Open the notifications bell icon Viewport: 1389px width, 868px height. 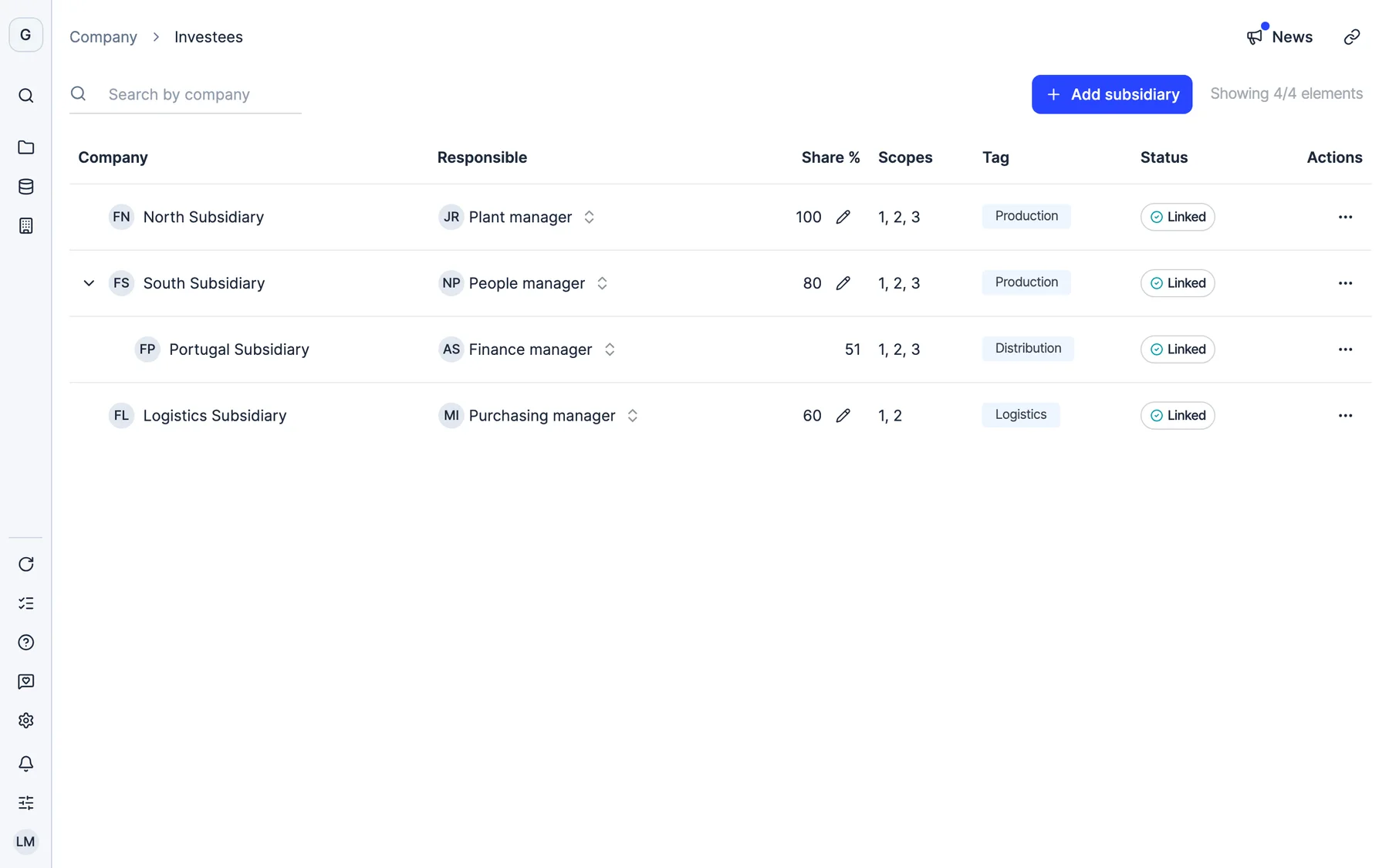click(25, 764)
